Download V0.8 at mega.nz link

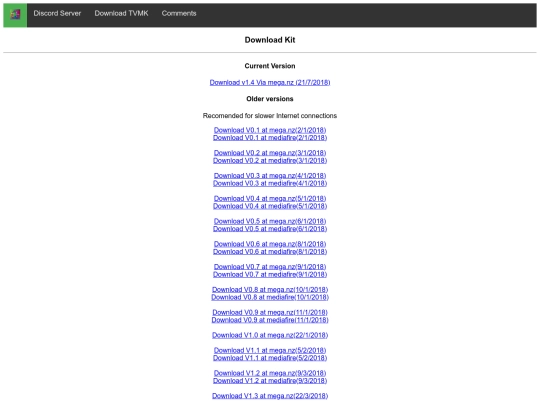pyautogui.click(x=270, y=290)
